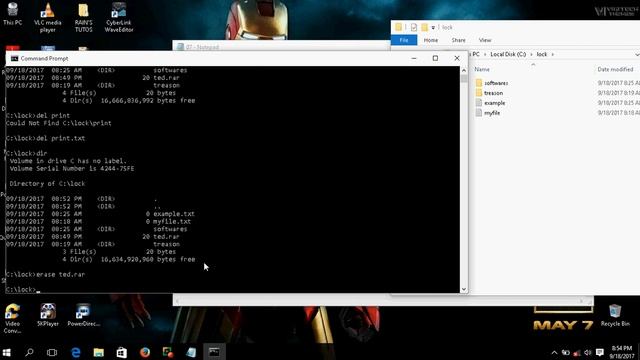Launch CyberLink WaveEditor desktop shortcut
640x360 pixels.
119,17
